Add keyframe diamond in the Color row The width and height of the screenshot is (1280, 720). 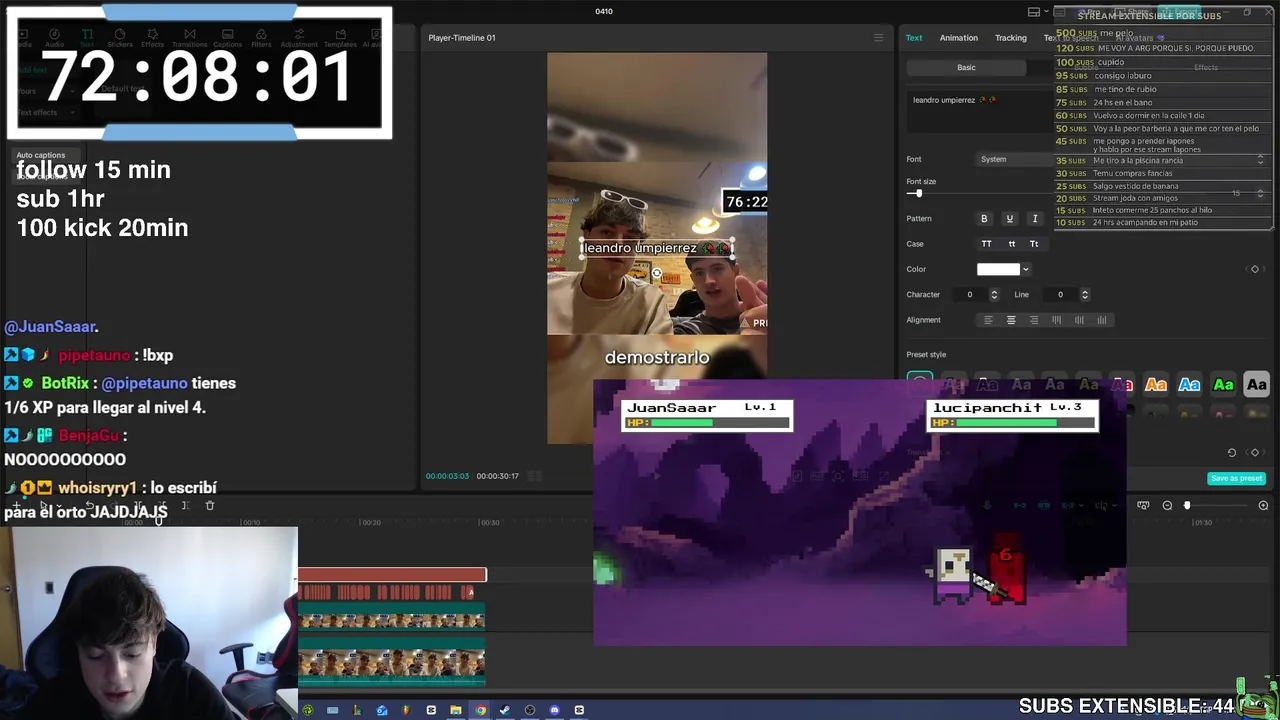click(1255, 269)
